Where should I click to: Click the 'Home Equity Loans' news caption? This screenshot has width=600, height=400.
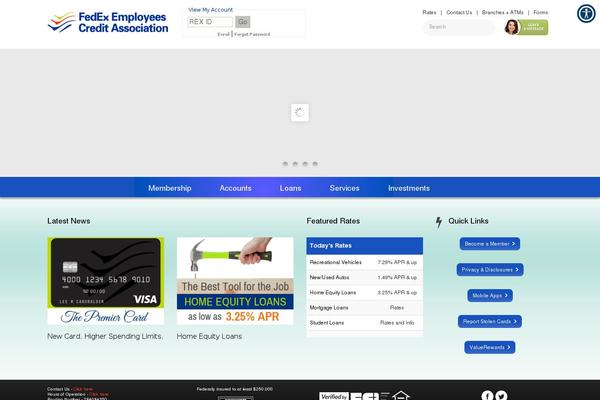coord(209,336)
